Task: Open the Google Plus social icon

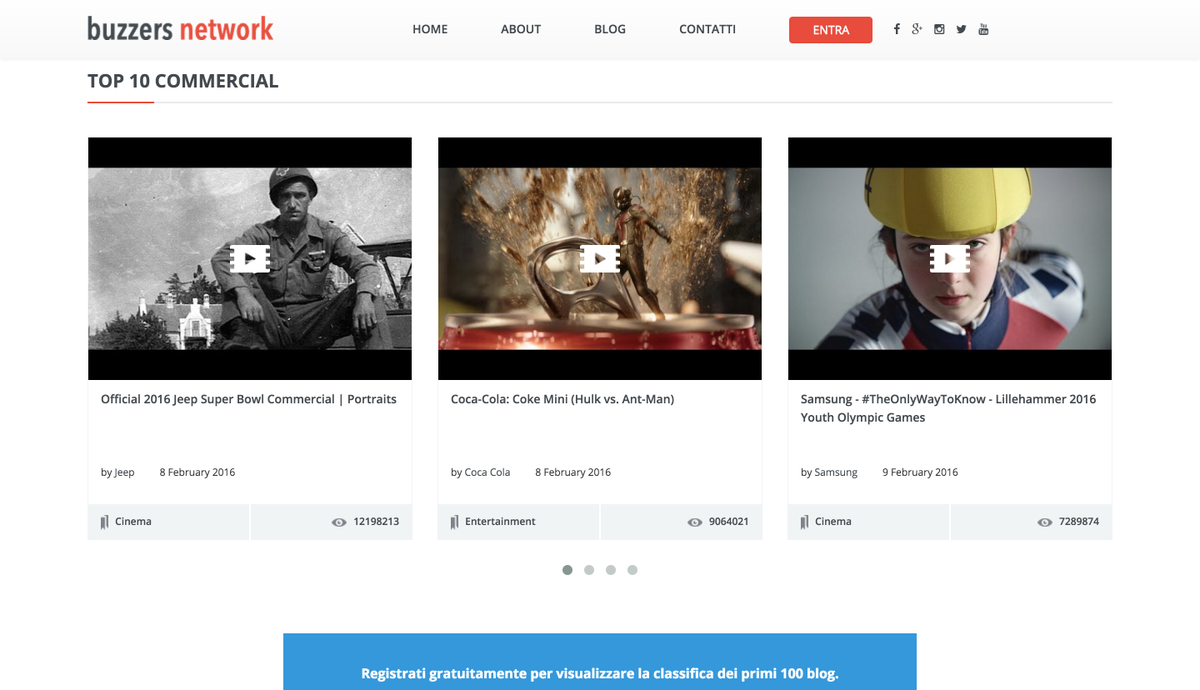Action: pyautogui.click(x=917, y=29)
